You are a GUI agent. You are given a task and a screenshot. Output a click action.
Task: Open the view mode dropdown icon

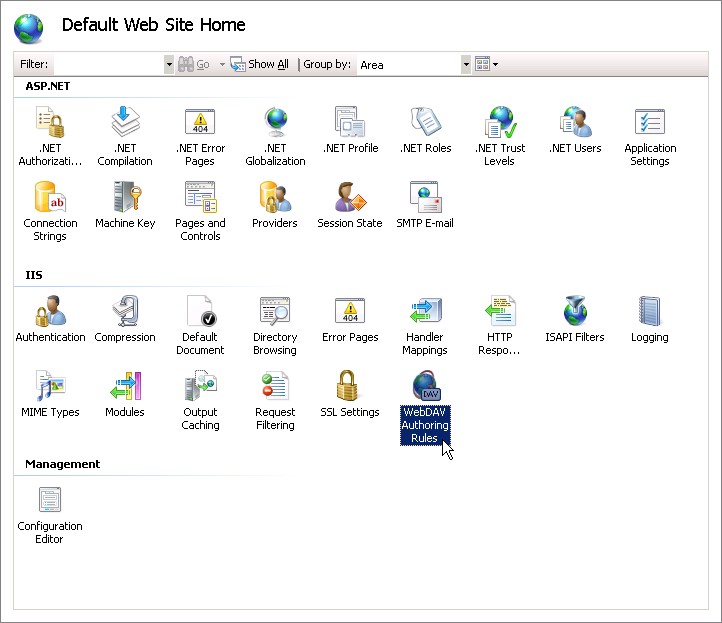tap(487, 64)
